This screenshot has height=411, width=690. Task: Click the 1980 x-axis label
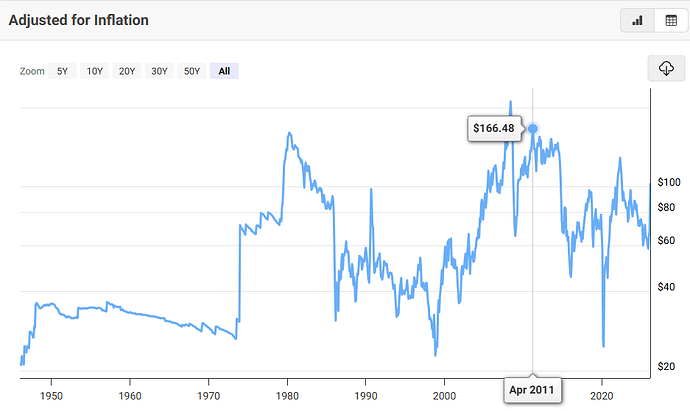tap(287, 396)
